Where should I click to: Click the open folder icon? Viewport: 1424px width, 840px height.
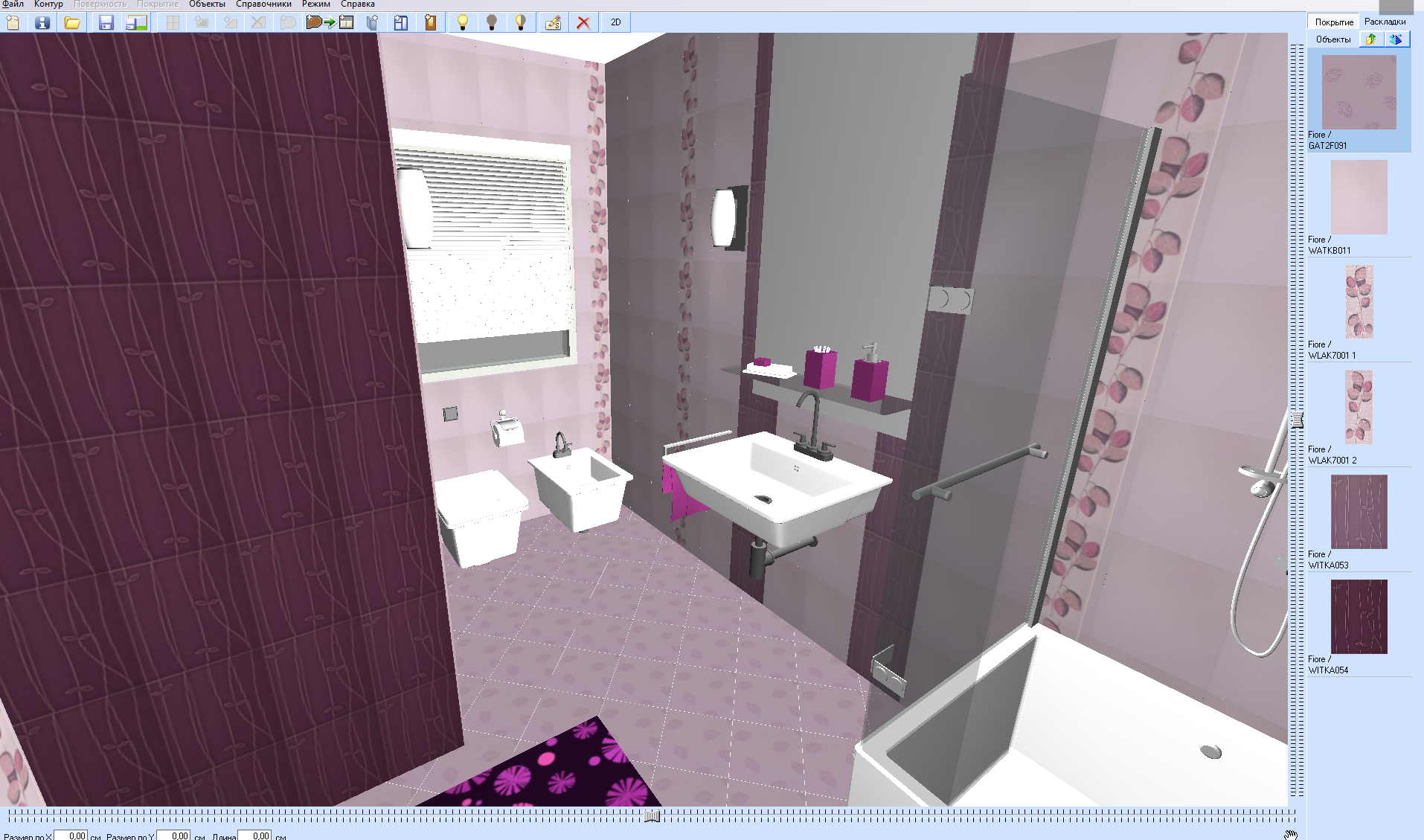click(x=72, y=22)
